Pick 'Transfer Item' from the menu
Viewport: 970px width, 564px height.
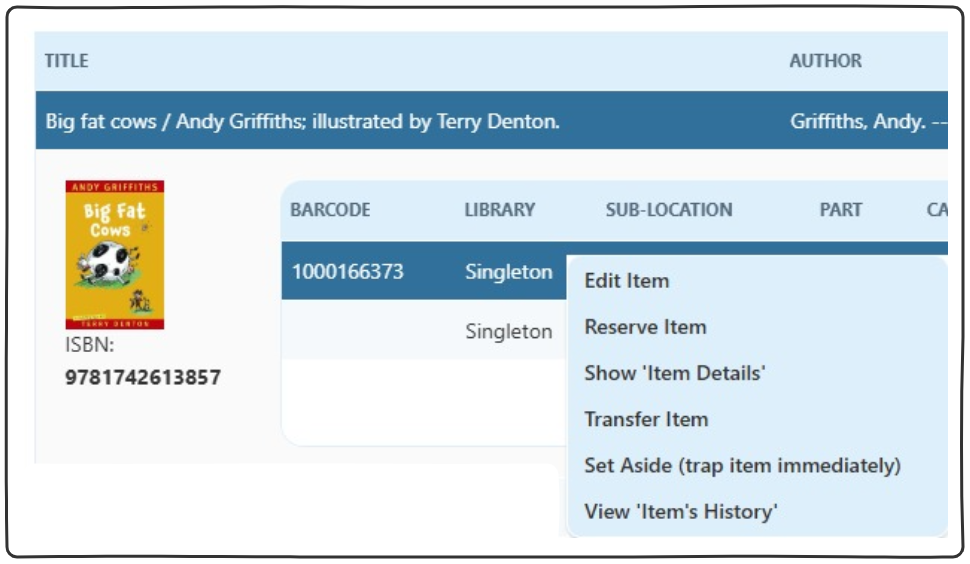click(646, 419)
